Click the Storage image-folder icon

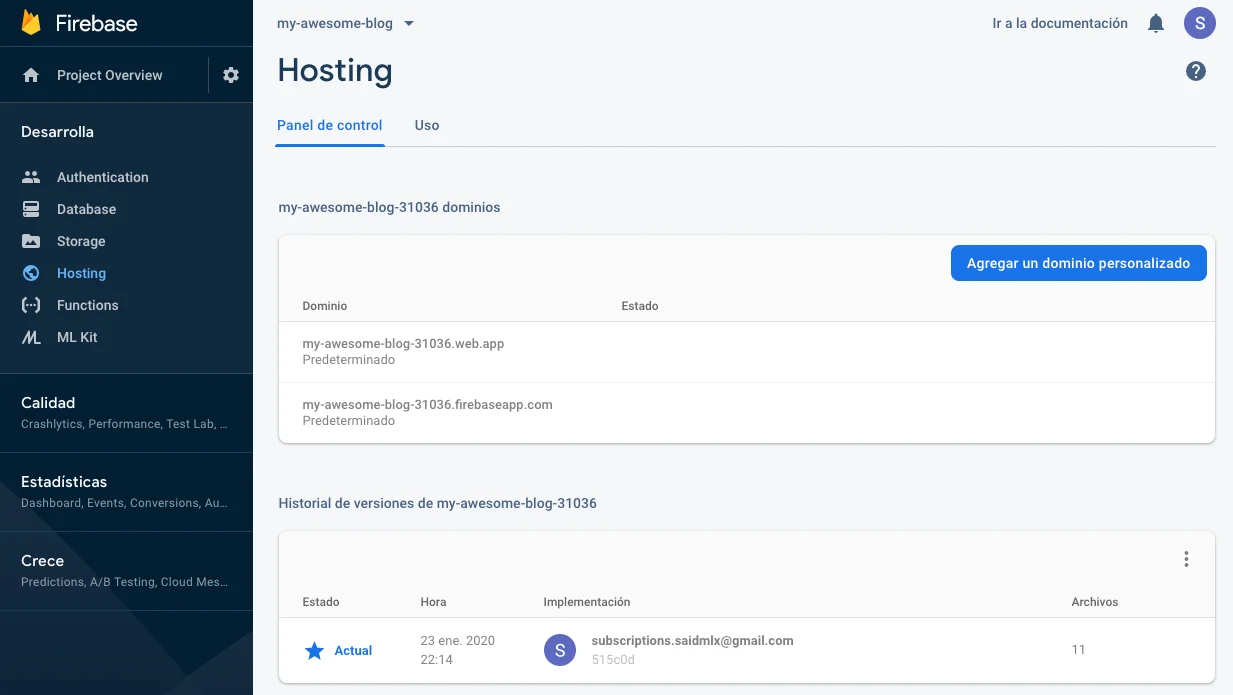tap(31, 241)
